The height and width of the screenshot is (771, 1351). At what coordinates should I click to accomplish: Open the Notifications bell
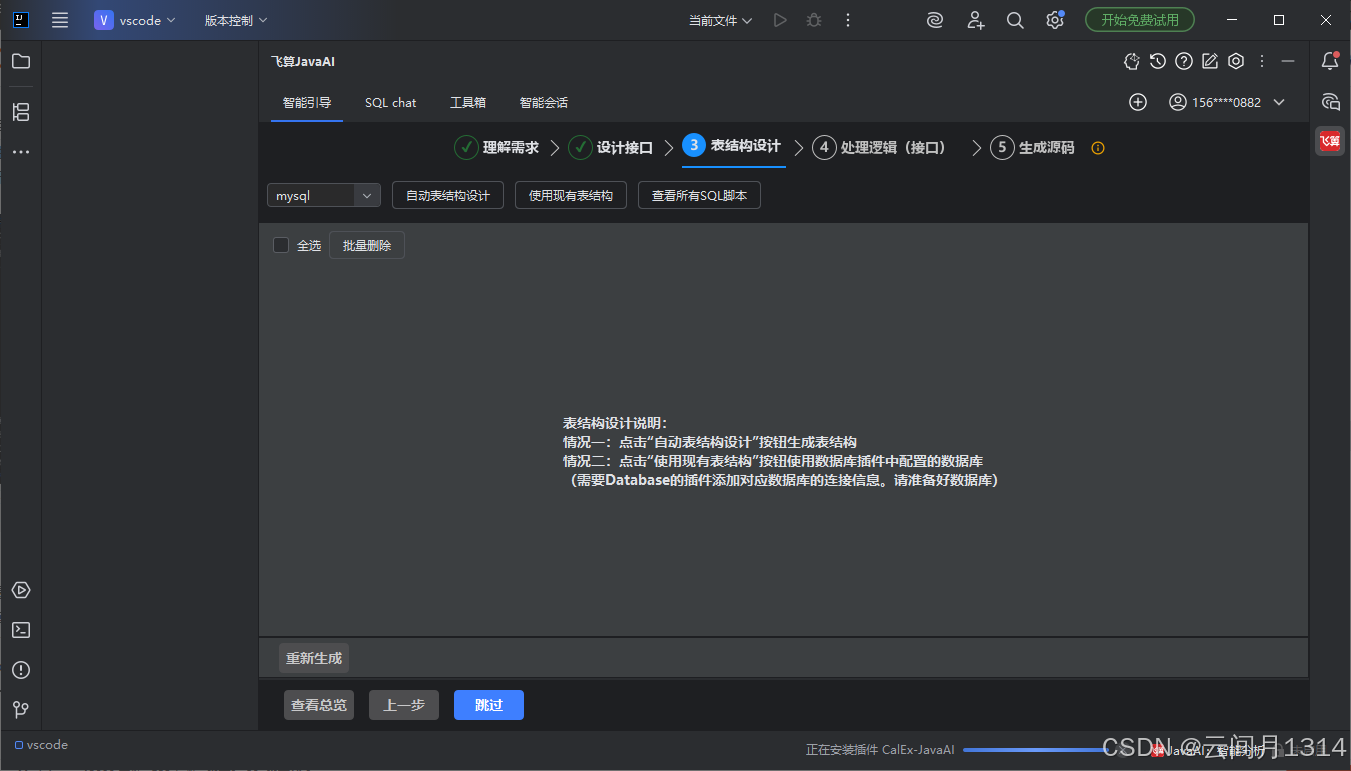1330,61
